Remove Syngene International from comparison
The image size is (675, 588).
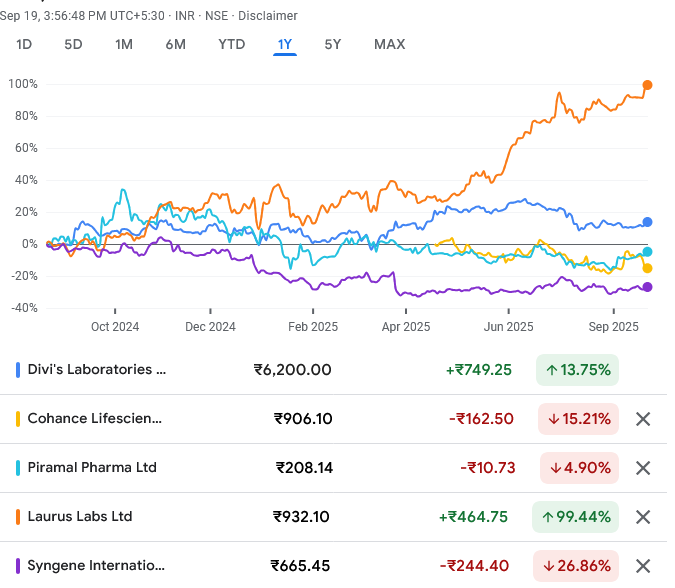[x=643, y=566]
